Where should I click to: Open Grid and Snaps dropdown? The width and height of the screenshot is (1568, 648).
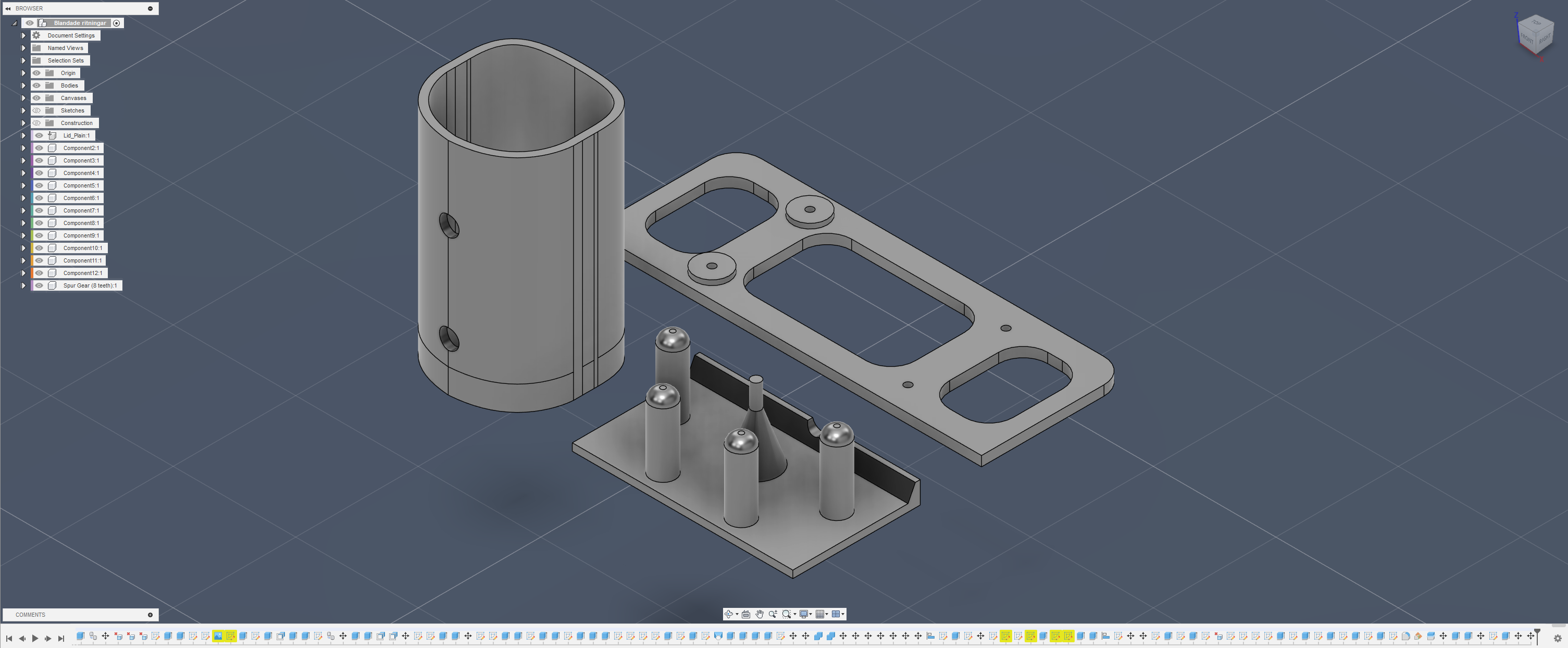(822, 614)
